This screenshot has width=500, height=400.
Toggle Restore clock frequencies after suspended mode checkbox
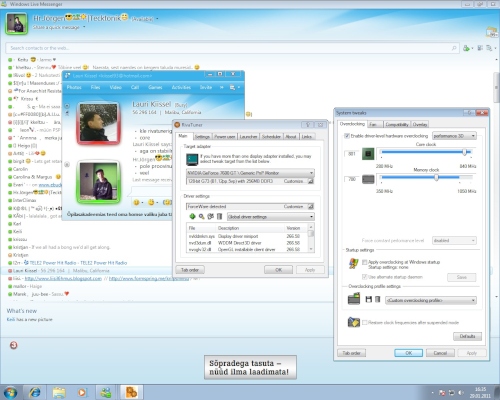(365, 322)
